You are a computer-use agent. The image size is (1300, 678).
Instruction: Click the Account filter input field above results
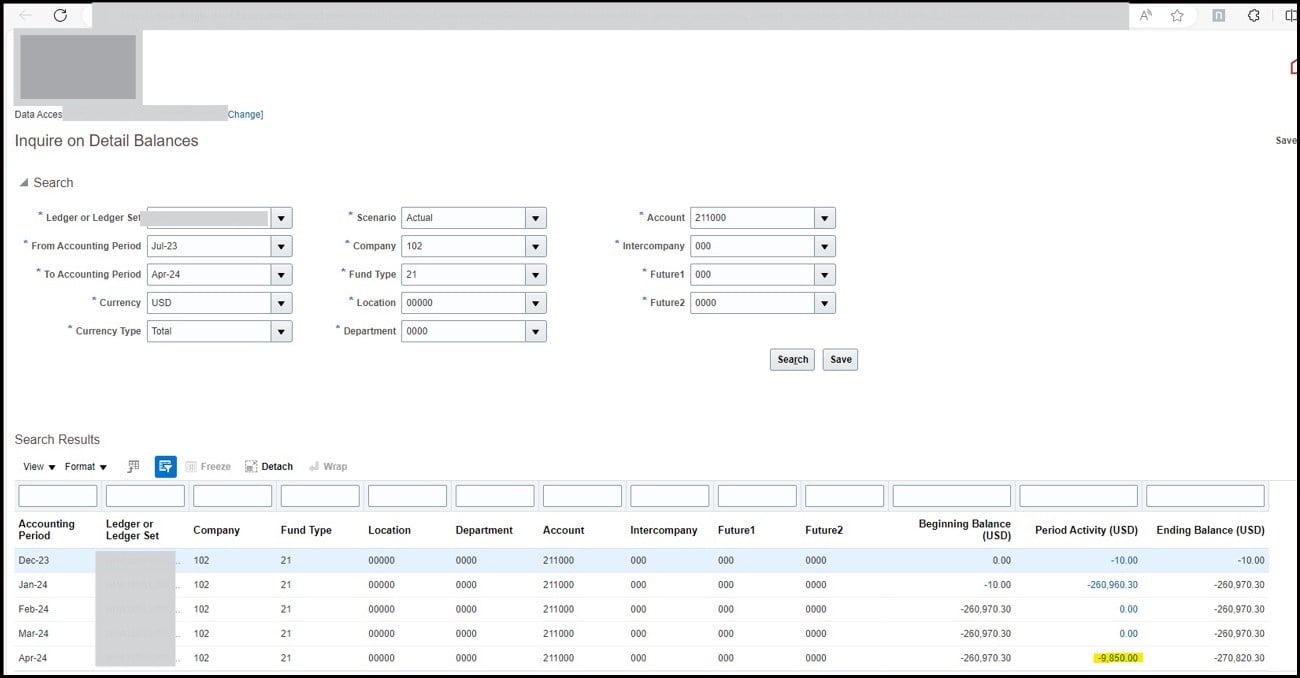[582, 495]
